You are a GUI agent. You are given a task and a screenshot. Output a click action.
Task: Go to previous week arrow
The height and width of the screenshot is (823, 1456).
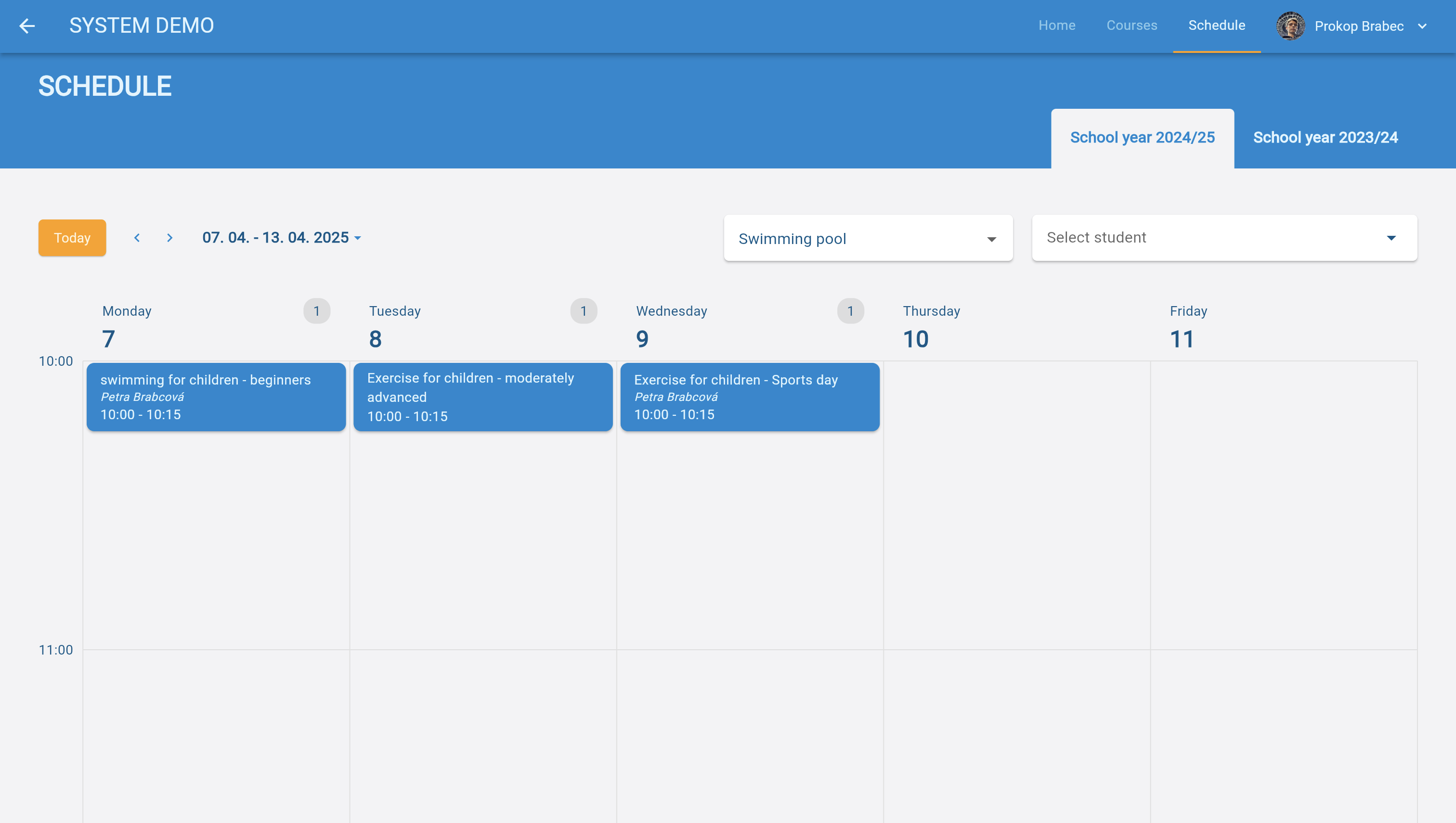pyautogui.click(x=137, y=238)
